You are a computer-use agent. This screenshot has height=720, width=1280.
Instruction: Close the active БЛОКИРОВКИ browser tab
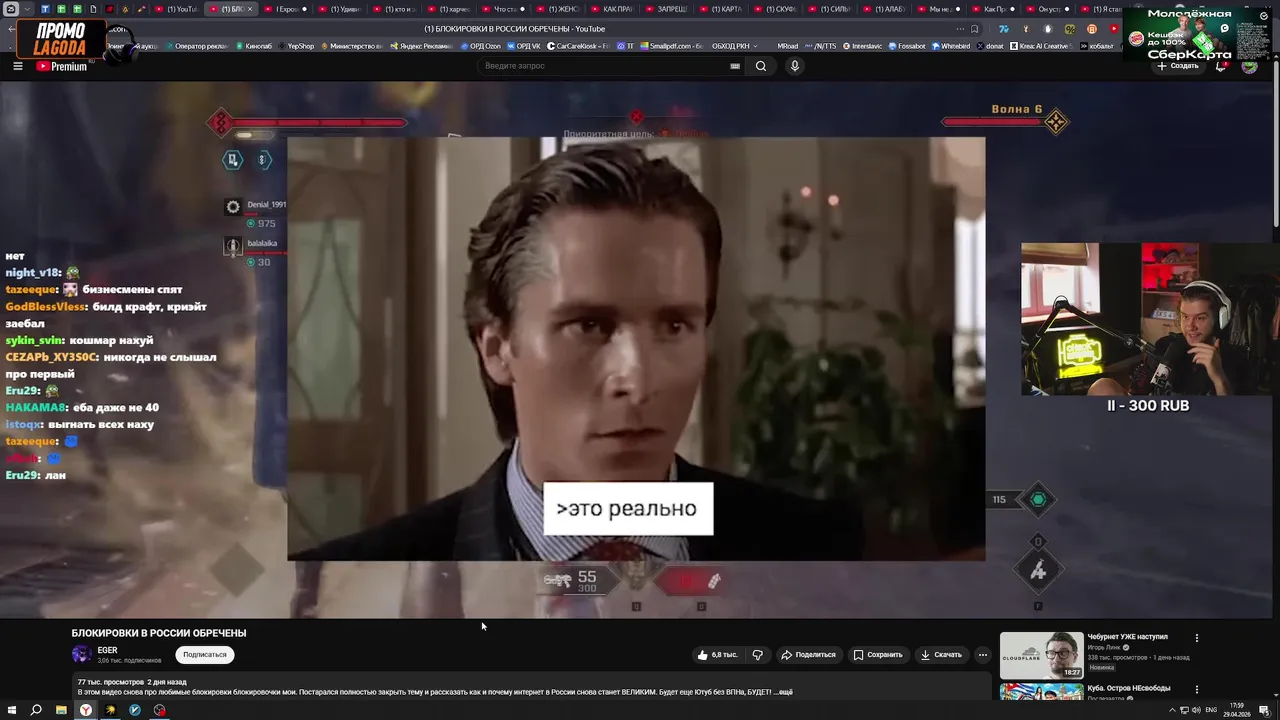tap(250, 9)
